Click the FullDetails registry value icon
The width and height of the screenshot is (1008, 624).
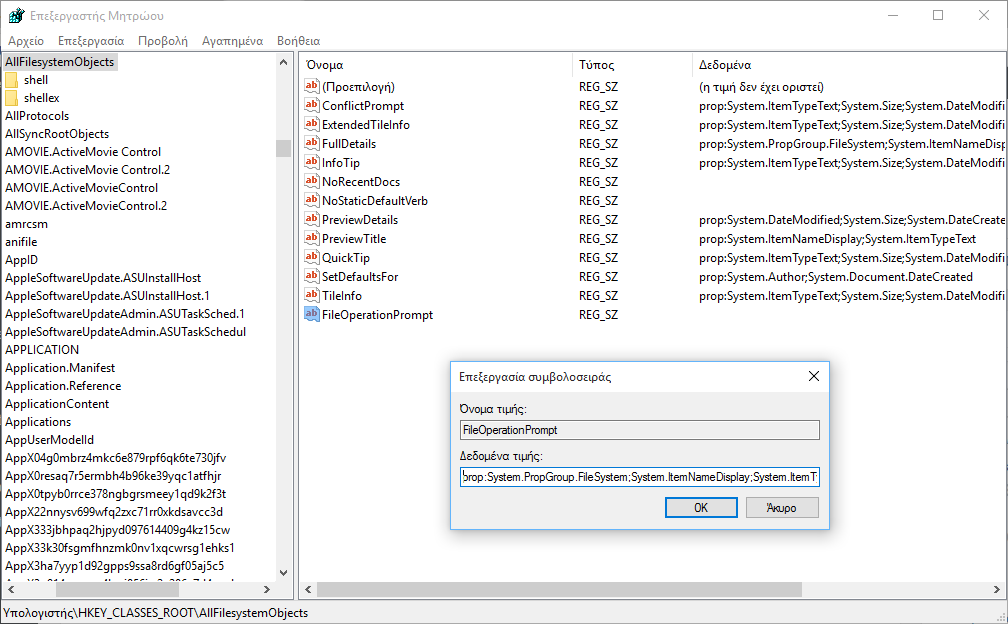(311, 144)
